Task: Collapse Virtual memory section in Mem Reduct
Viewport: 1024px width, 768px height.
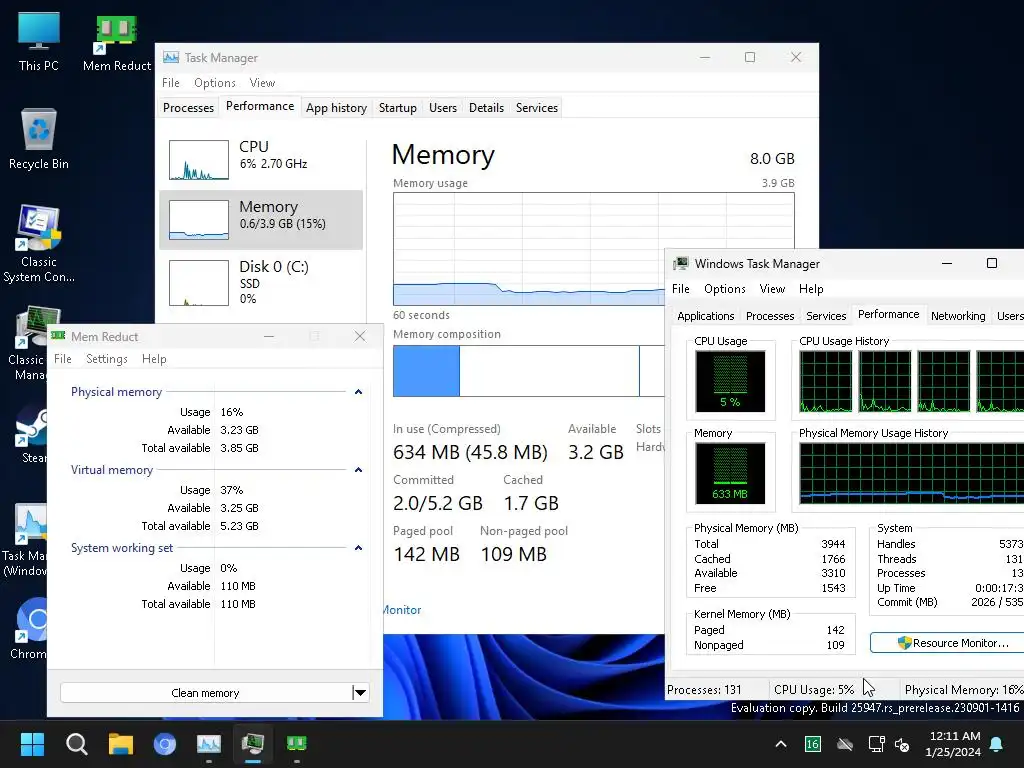Action: tap(358, 470)
